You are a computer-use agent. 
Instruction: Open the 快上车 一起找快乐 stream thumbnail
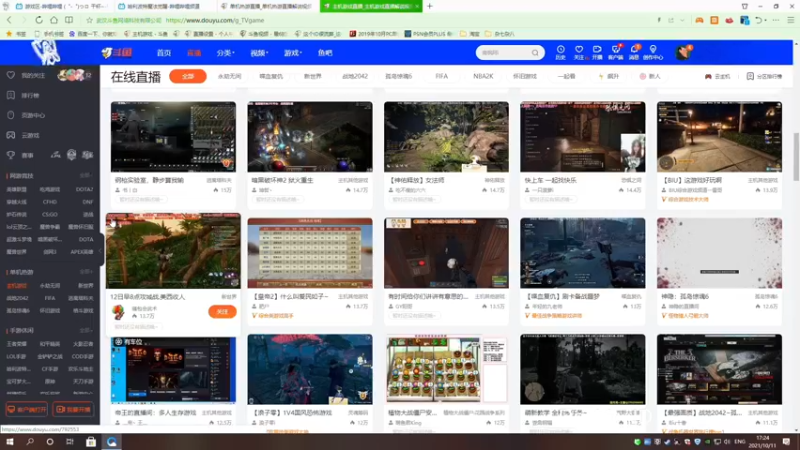583,137
